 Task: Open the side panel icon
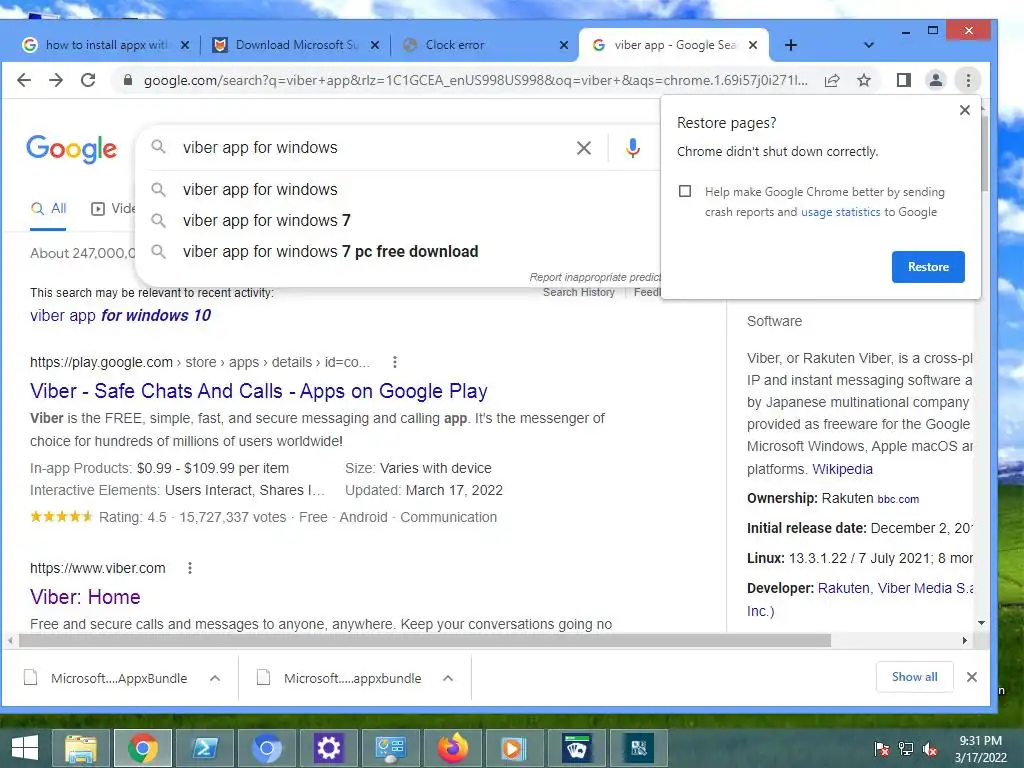pyautogui.click(x=904, y=80)
